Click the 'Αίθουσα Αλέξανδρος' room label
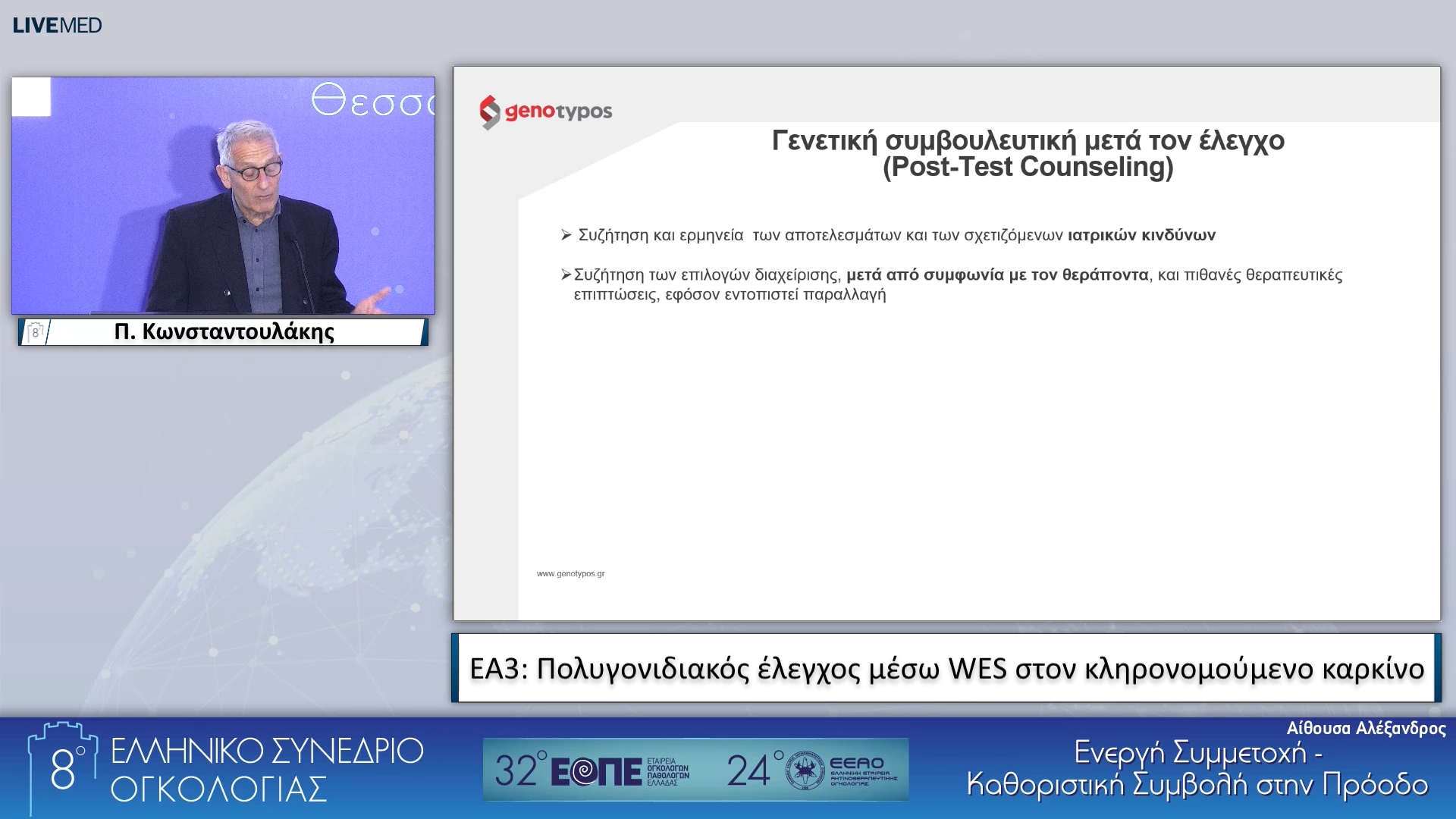Viewport: 1456px width, 819px height. (x=1366, y=728)
